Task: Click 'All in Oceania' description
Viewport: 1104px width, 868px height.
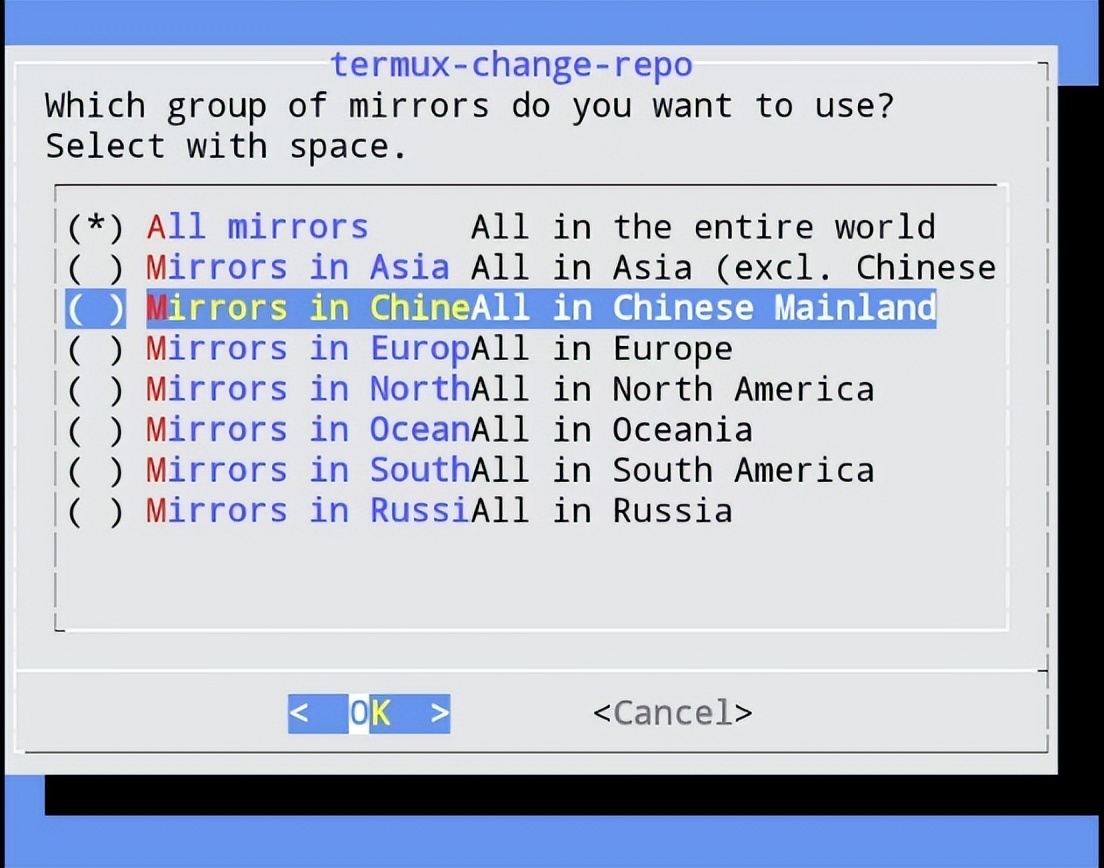Action: pyautogui.click(x=612, y=430)
